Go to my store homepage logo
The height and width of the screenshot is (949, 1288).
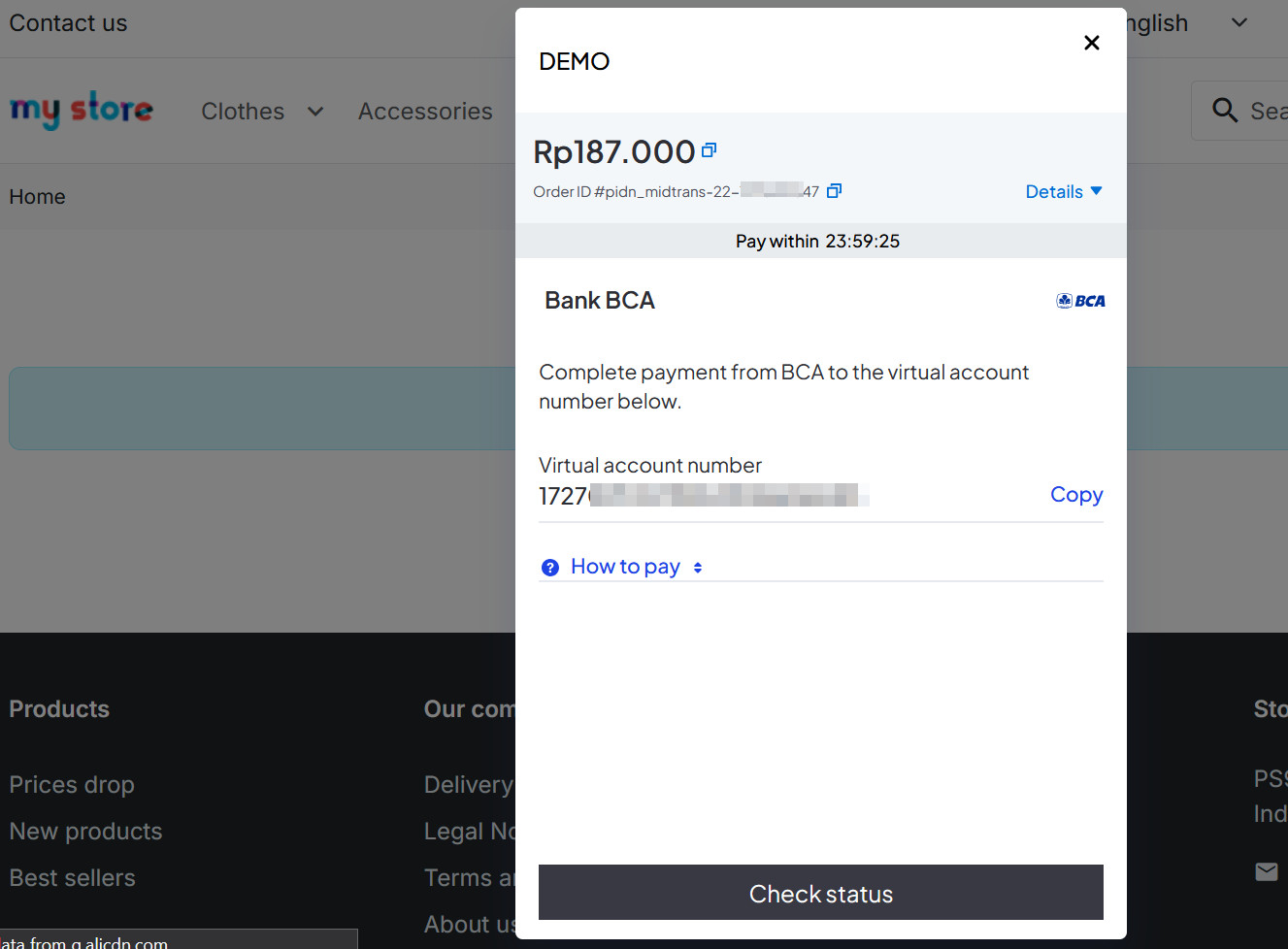click(x=82, y=110)
